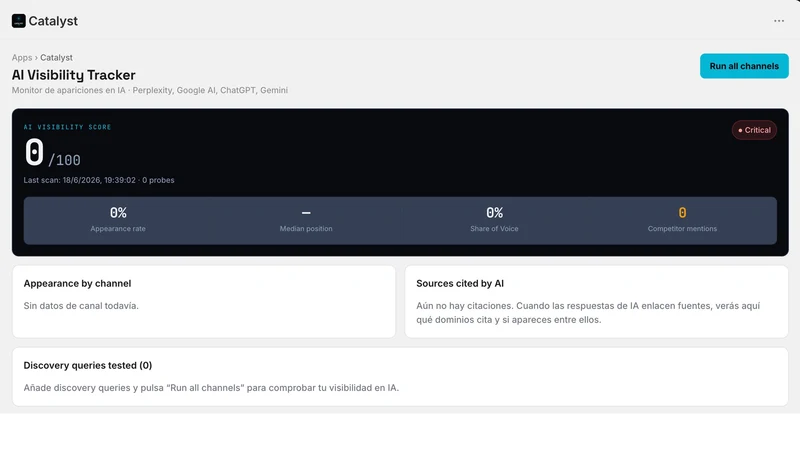Viewport: 800px width, 450px height.
Task: Go to Apps in the breadcrumb
Action: tap(22, 58)
